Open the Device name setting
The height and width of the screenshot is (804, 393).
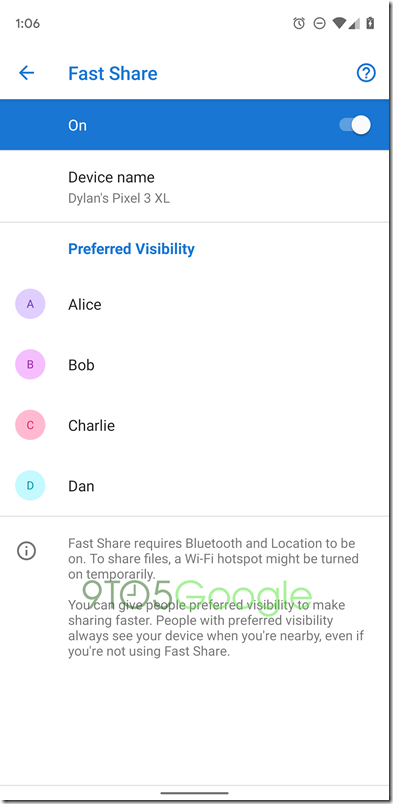point(194,187)
